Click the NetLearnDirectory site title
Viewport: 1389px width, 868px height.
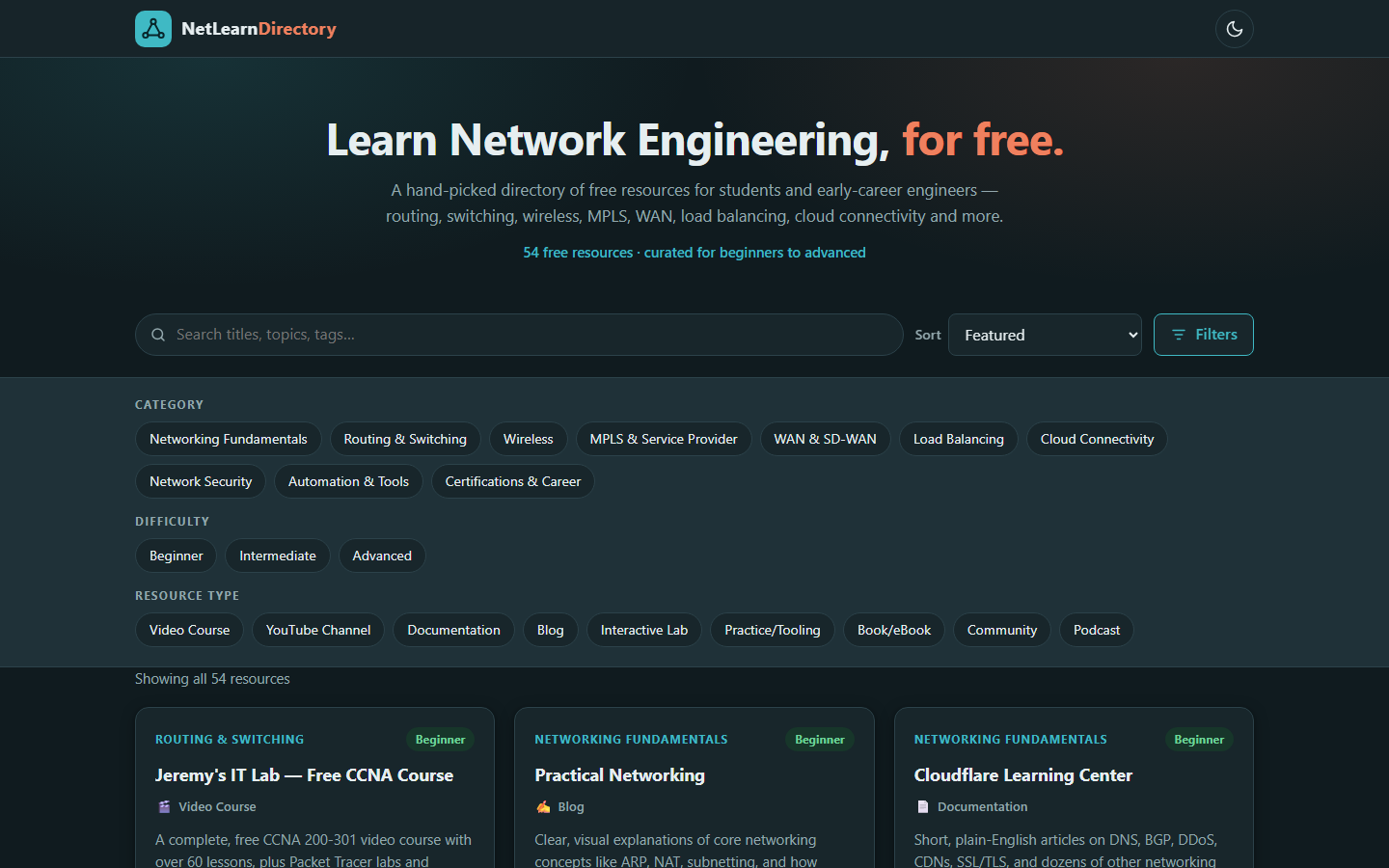pyautogui.click(x=259, y=29)
